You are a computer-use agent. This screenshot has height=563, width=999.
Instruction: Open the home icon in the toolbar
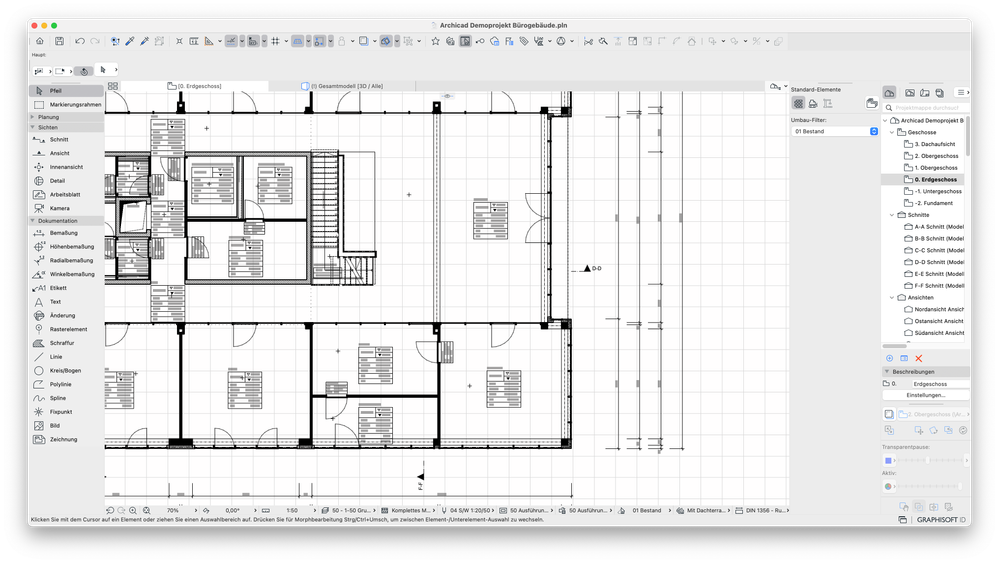[40, 41]
